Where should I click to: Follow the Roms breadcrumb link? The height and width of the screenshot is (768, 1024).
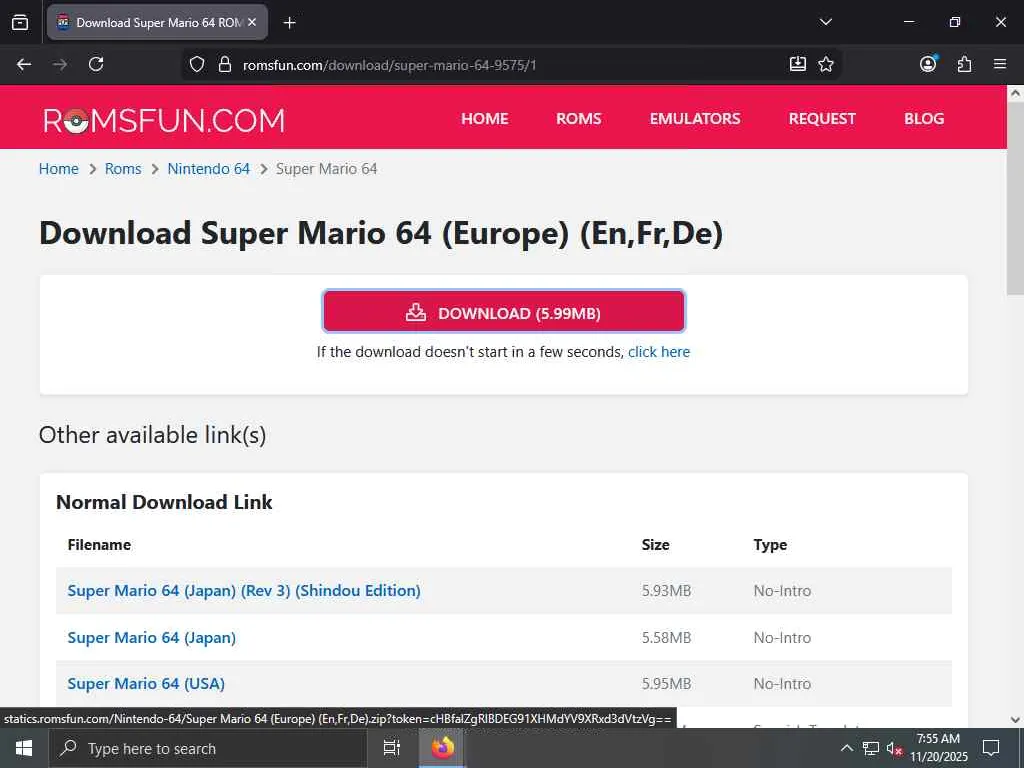point(123,168)
